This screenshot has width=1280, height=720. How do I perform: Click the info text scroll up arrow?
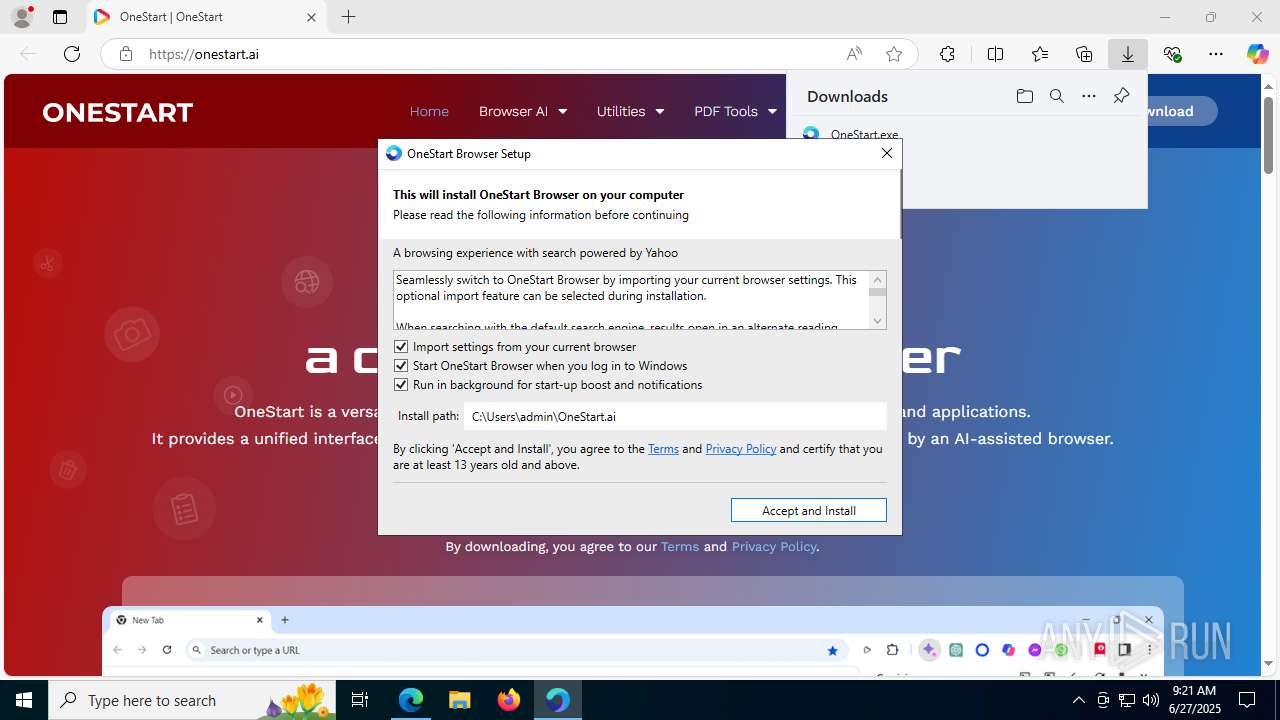tap(878, 279)
